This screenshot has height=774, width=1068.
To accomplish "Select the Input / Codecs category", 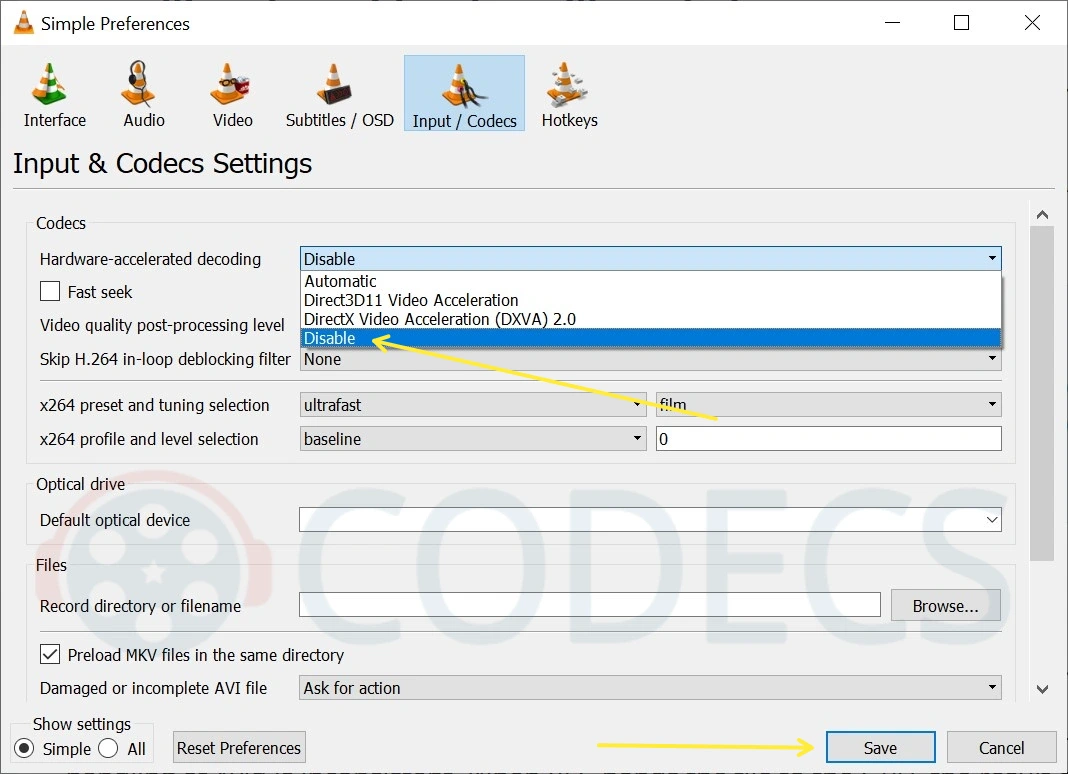I will point(465,93).
